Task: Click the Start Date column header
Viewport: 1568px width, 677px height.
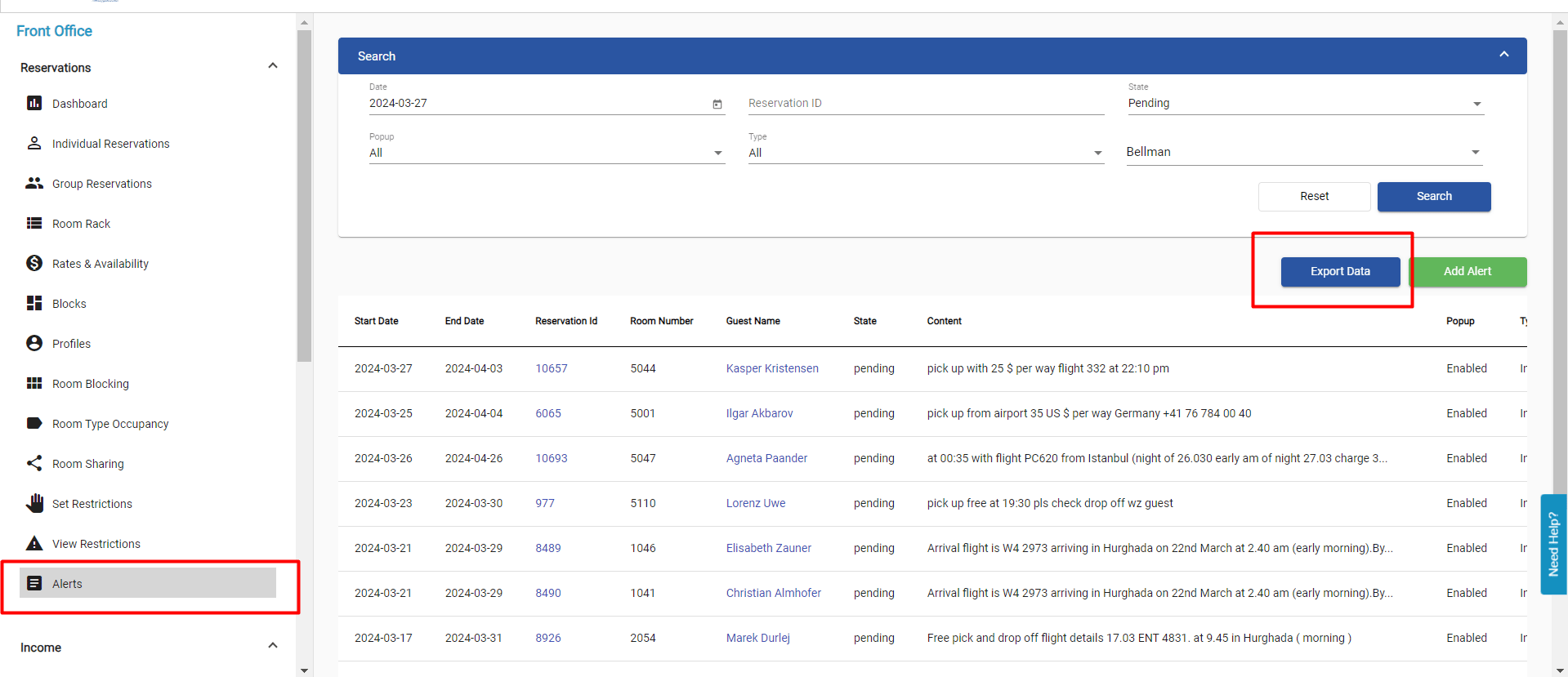Action: click(377, 321)
